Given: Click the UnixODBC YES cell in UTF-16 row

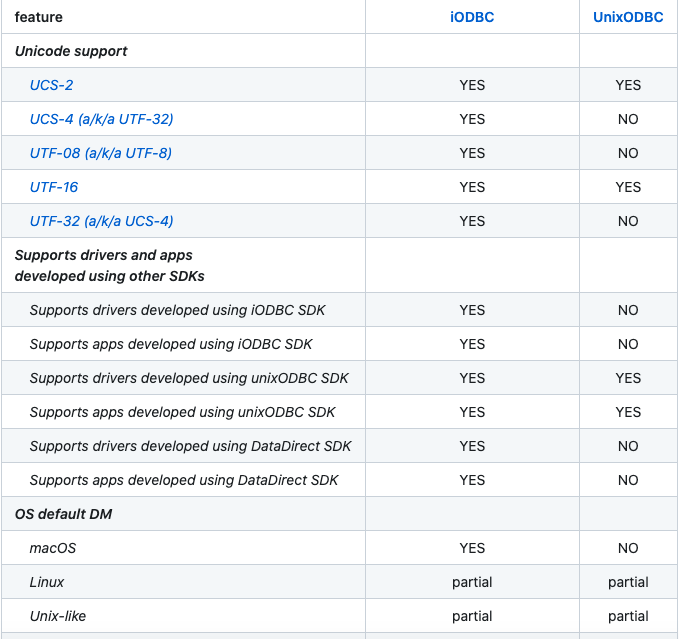Looking at the screenshot, I should click(628, 187).
